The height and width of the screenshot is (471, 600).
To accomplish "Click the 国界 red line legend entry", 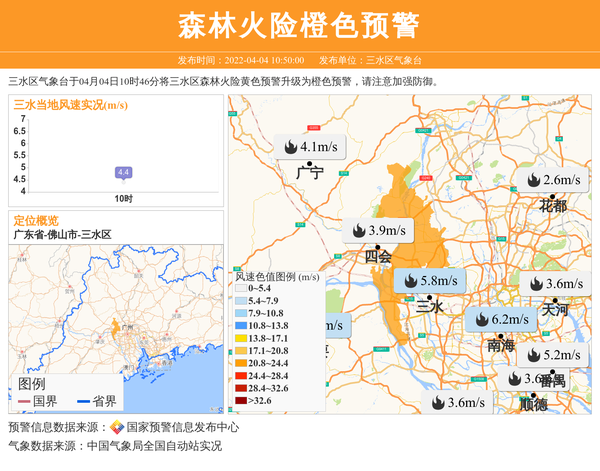I will point(39,402).
